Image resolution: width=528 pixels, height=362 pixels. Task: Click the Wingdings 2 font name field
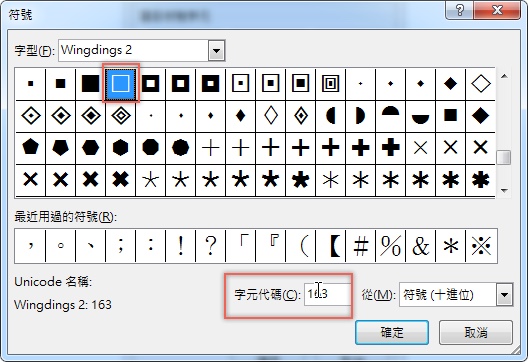tap(133, 51)
